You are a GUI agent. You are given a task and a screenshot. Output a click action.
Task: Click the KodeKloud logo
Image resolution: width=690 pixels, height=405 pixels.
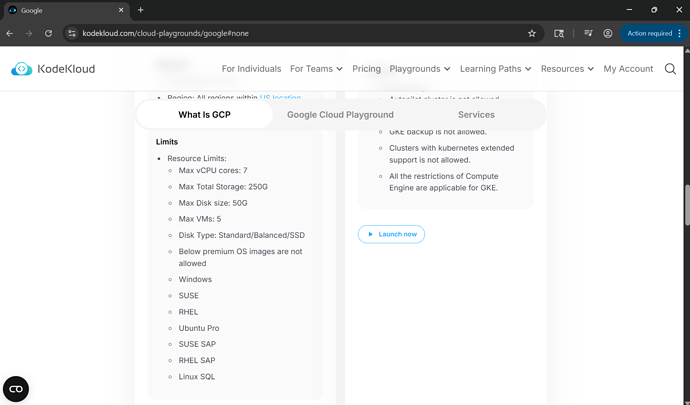(x=54, y=69)
